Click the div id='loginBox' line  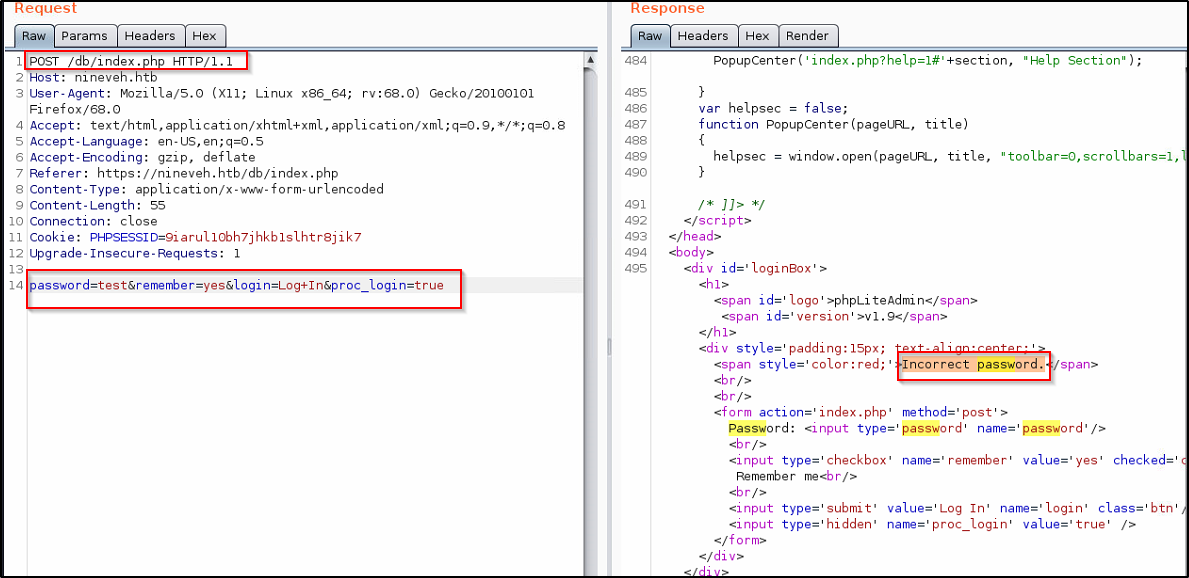click(x=754, y=269)
